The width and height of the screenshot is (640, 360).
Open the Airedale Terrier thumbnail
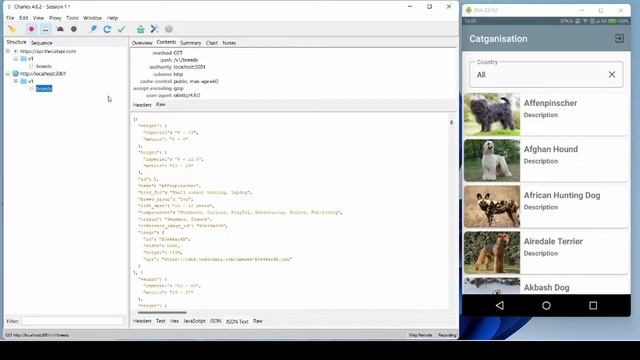(x=492, y=253)
